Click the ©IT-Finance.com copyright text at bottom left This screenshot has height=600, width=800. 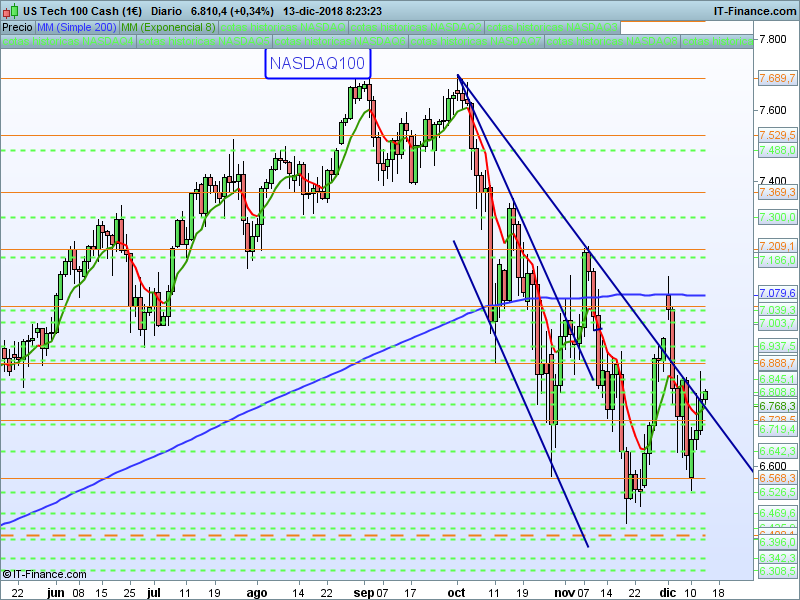pyautogui.click(x=44, y=574)
